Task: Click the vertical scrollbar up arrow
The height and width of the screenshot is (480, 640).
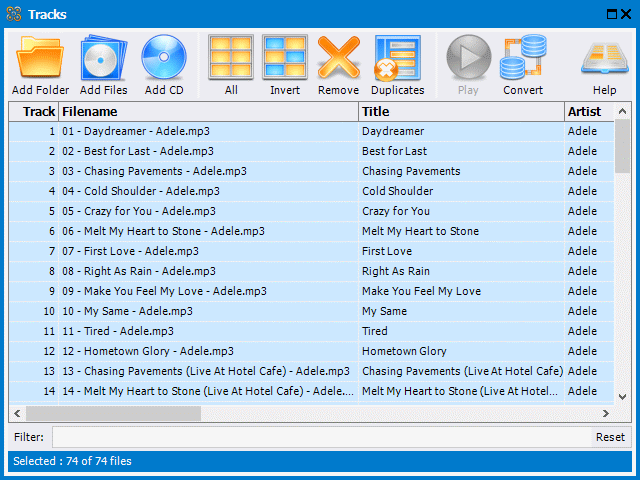Action: [x=622, y=111]
